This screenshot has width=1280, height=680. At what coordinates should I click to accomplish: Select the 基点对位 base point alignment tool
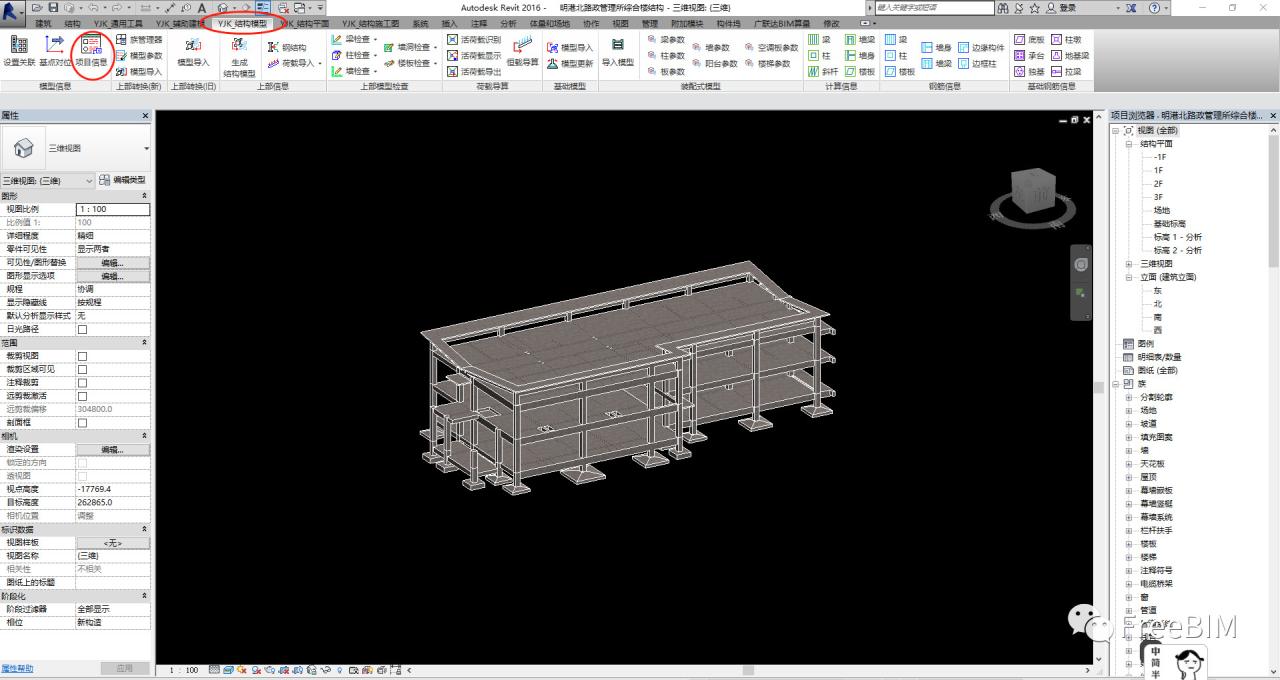(55, 50)
